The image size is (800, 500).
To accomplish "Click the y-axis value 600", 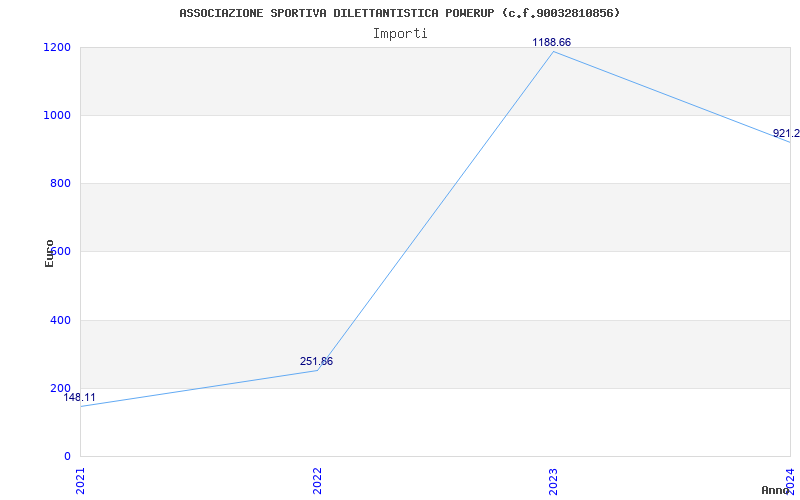I will tap(60, 251).
